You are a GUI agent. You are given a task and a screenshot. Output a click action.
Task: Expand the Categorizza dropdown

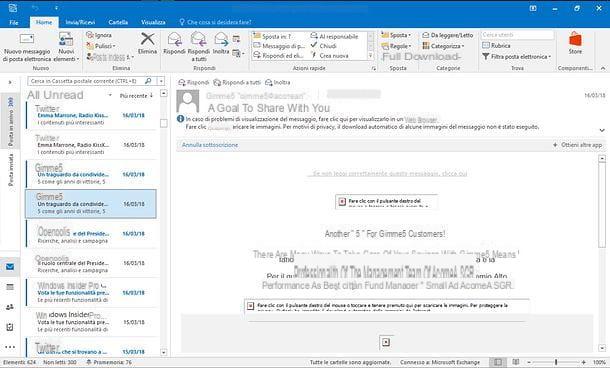click(x=443, y=46)
